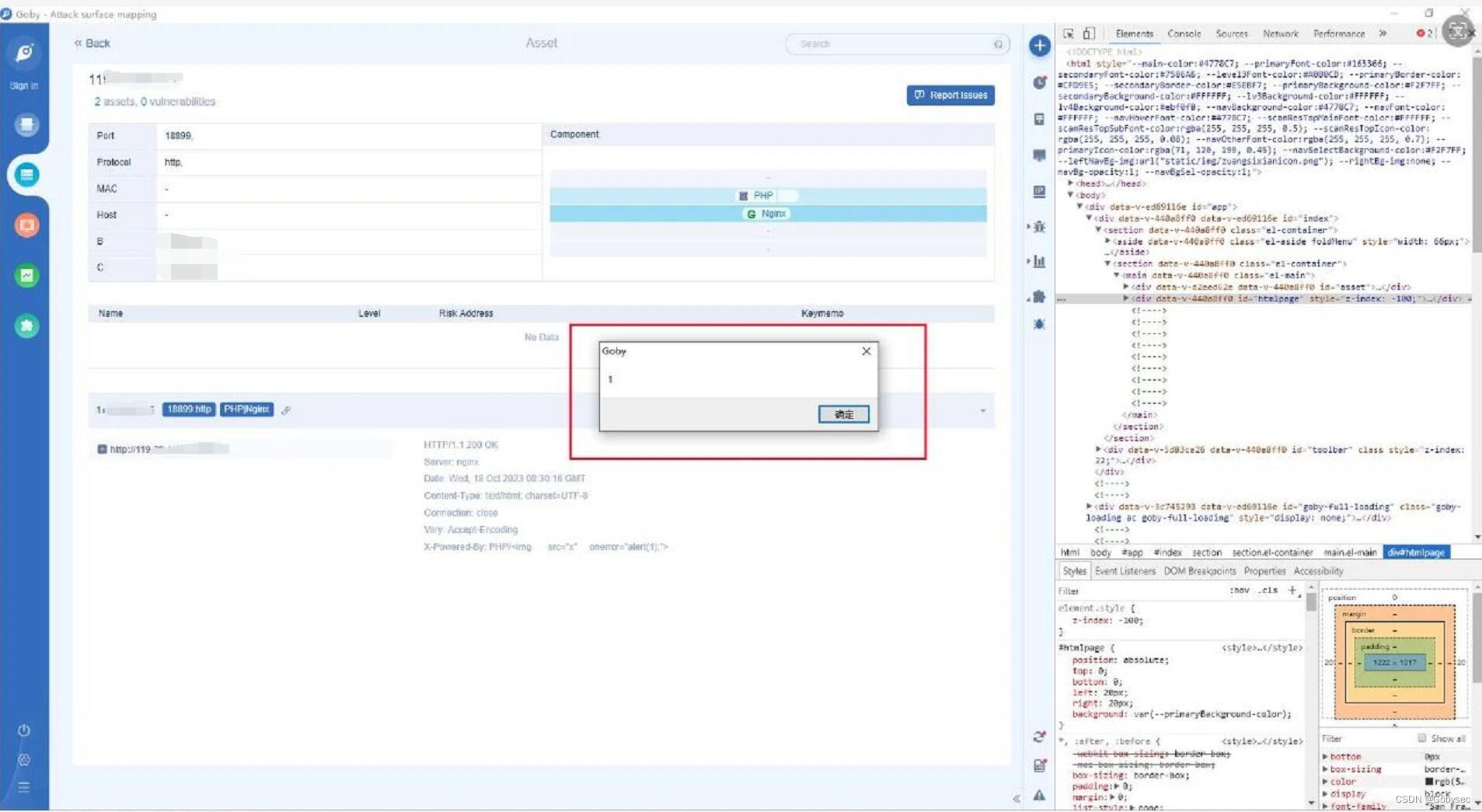
Task: Select the asset list icon in sidebar
Action: 26,175
